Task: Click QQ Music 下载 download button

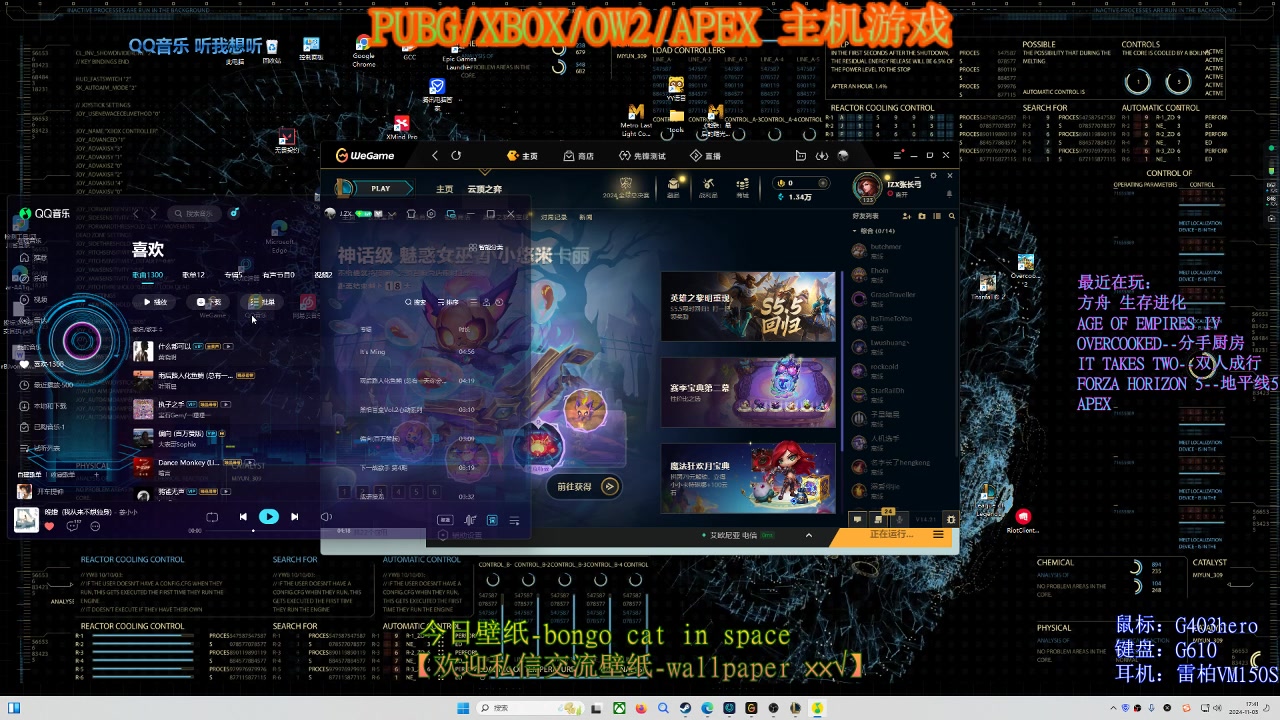Action: [x=209, y=302]
